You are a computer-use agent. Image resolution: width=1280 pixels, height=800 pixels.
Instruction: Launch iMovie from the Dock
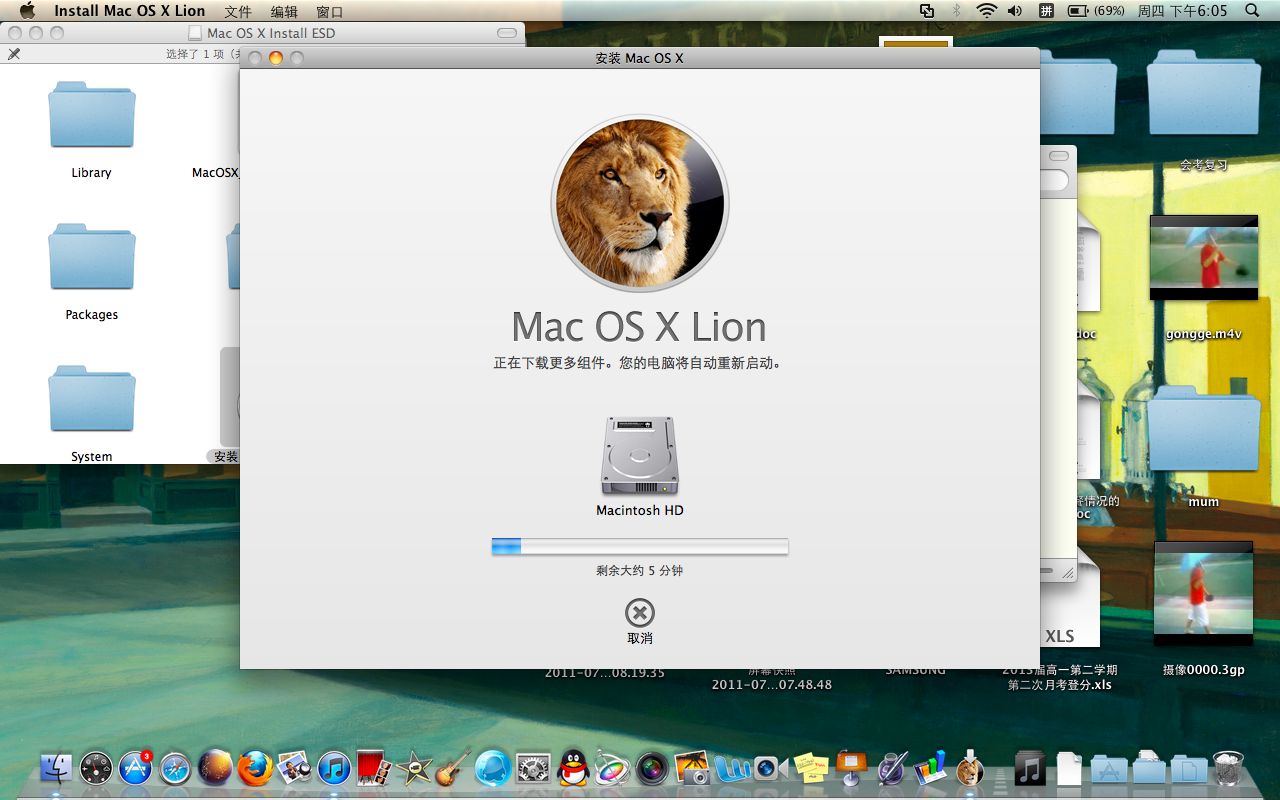point(413,768)
